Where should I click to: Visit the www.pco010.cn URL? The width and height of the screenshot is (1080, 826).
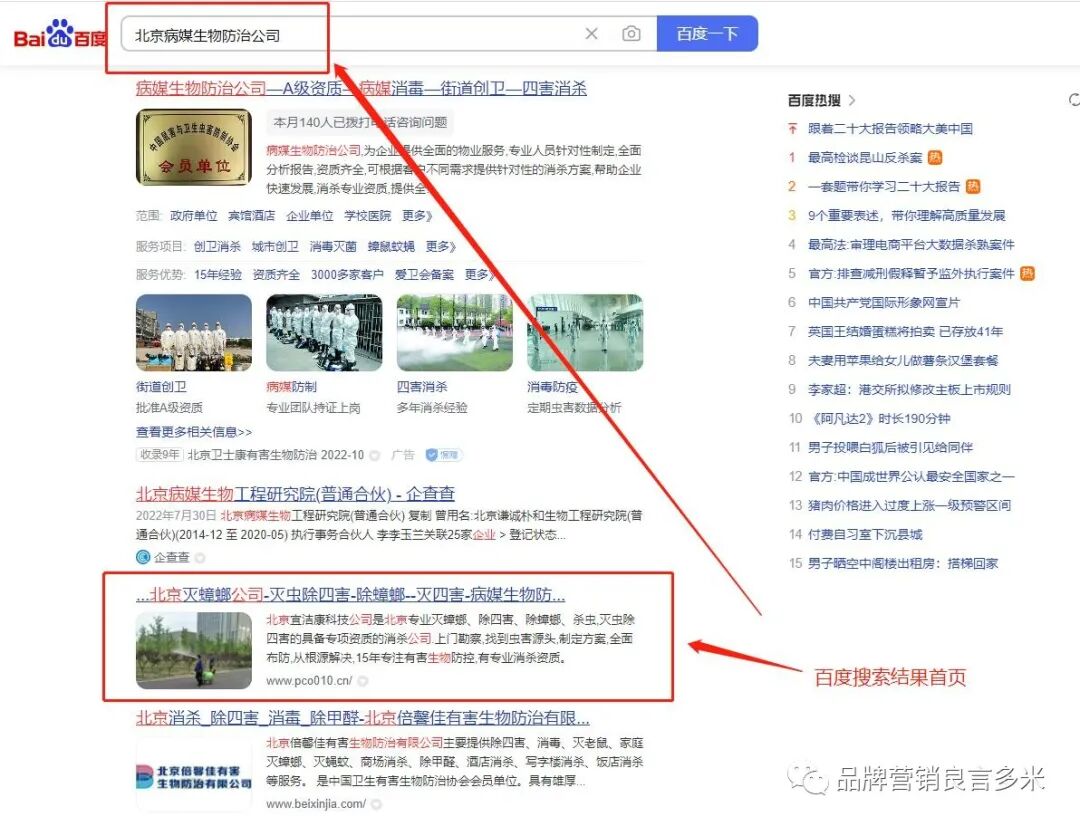point(309,681)
